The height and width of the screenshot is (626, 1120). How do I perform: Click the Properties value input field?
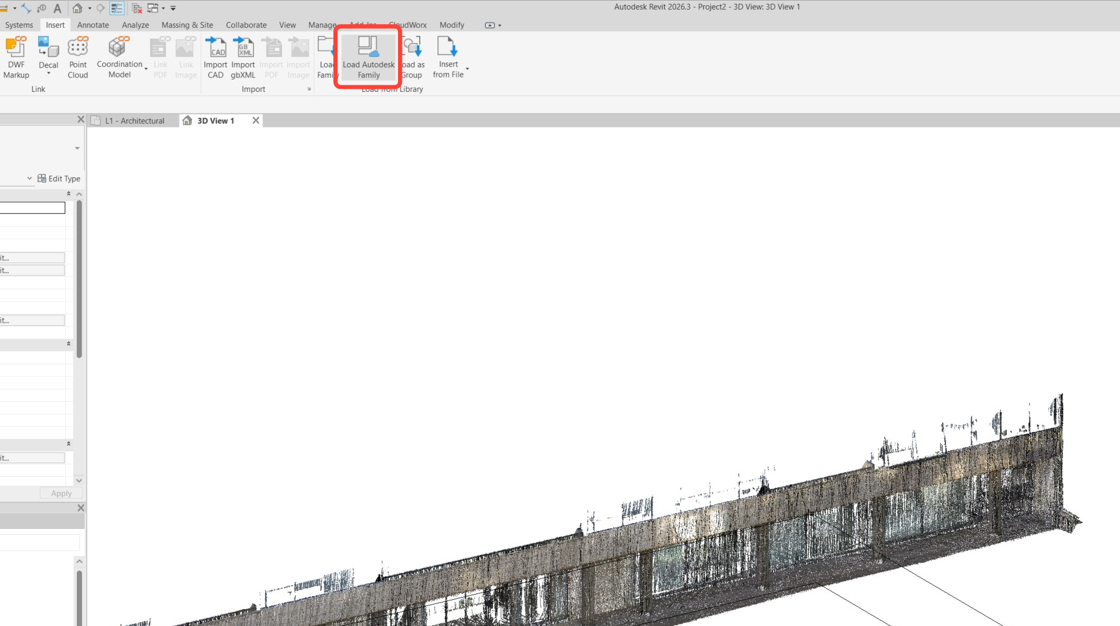(x=32, y=208)
